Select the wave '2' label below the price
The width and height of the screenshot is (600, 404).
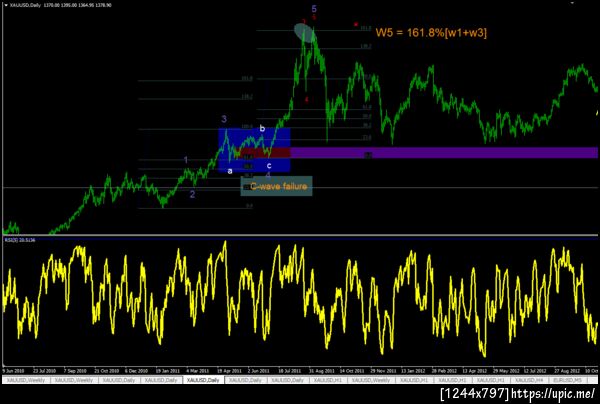[192, 194]
